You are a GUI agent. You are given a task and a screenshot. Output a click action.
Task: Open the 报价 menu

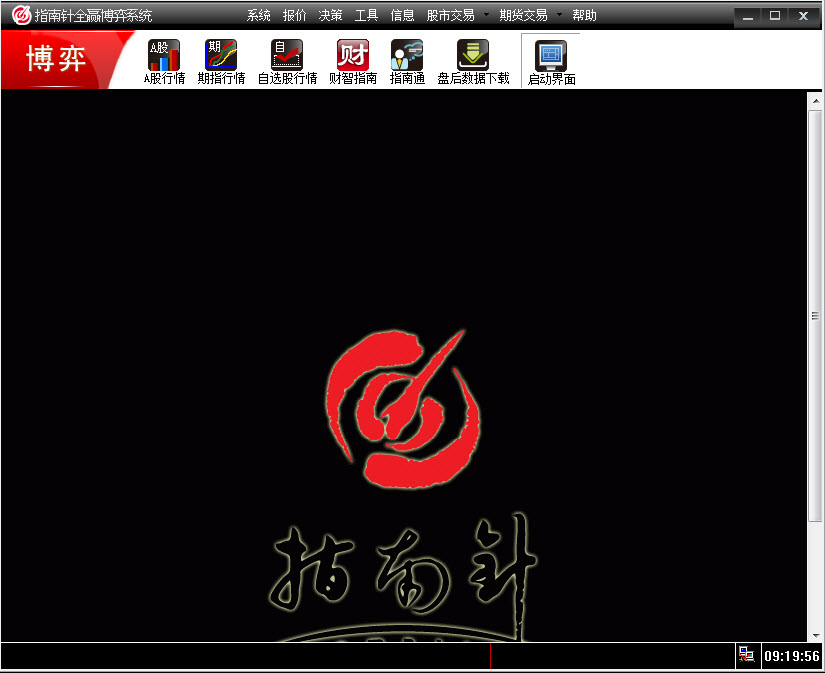[x=295, y=15]
